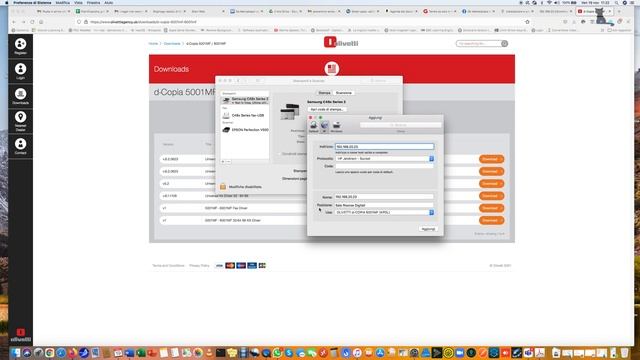This screenshot has width=640, height=360.
Task: Open Zoom from the Dock
Action: (459, 353)
